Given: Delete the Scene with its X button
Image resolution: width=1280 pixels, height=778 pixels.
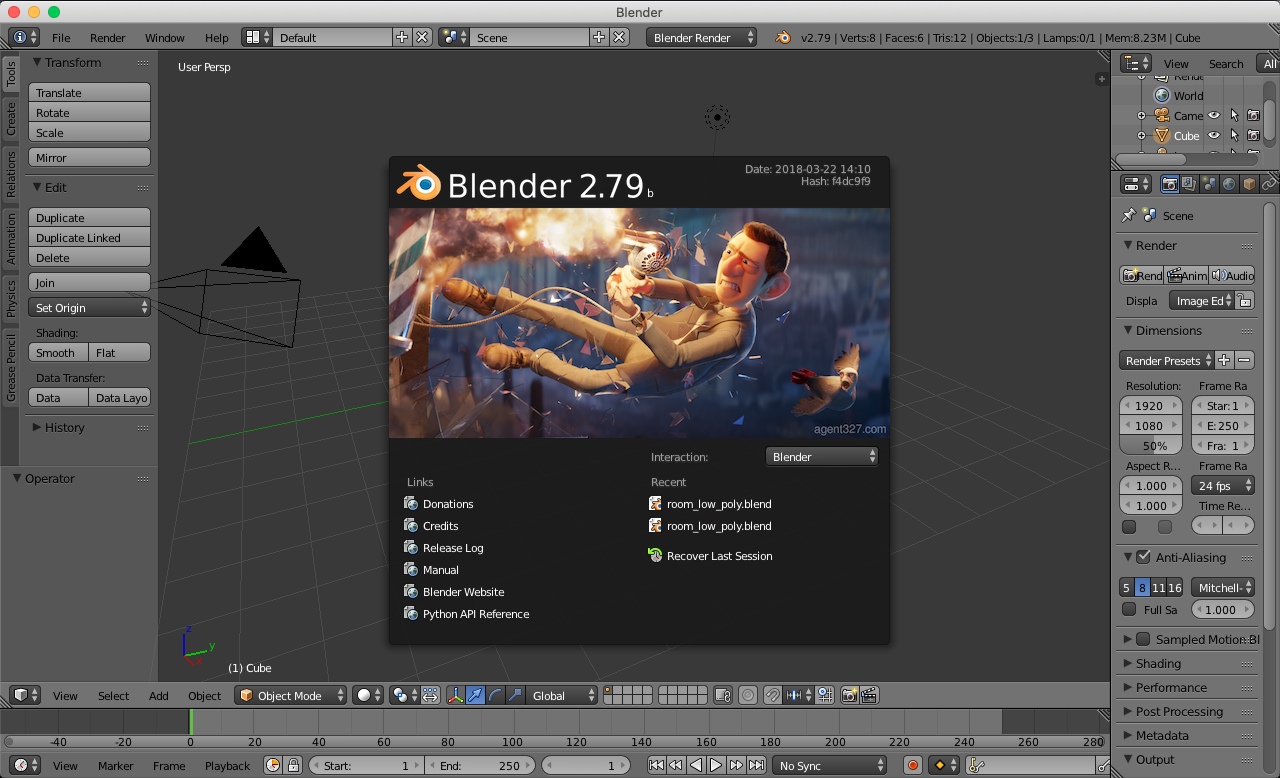Looking at the screenshot, I should point(620,37).
